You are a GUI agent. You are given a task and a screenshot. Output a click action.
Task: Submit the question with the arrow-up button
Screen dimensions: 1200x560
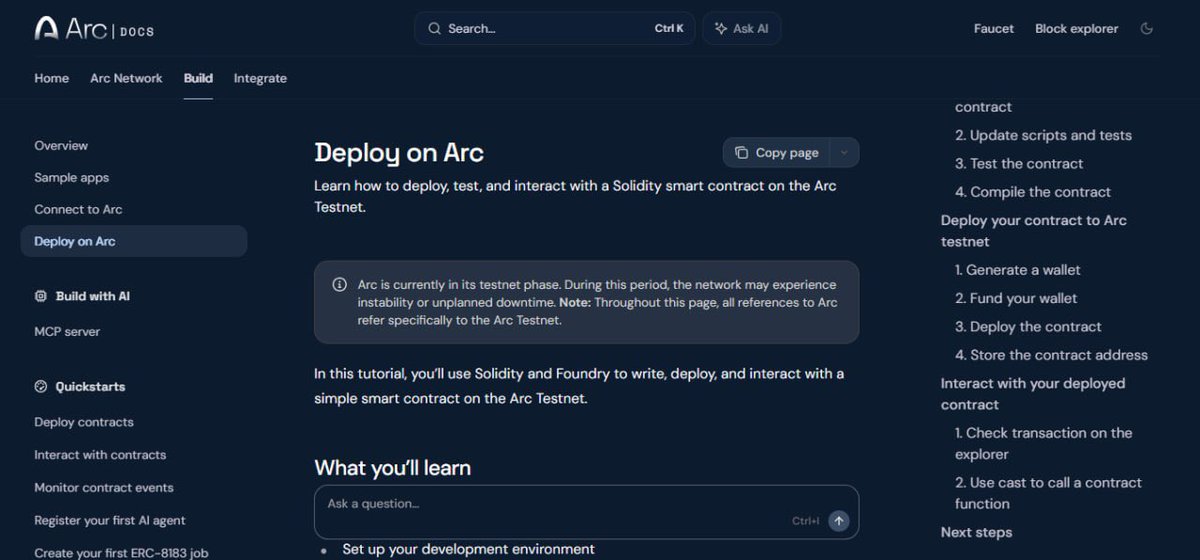(839, 521)
